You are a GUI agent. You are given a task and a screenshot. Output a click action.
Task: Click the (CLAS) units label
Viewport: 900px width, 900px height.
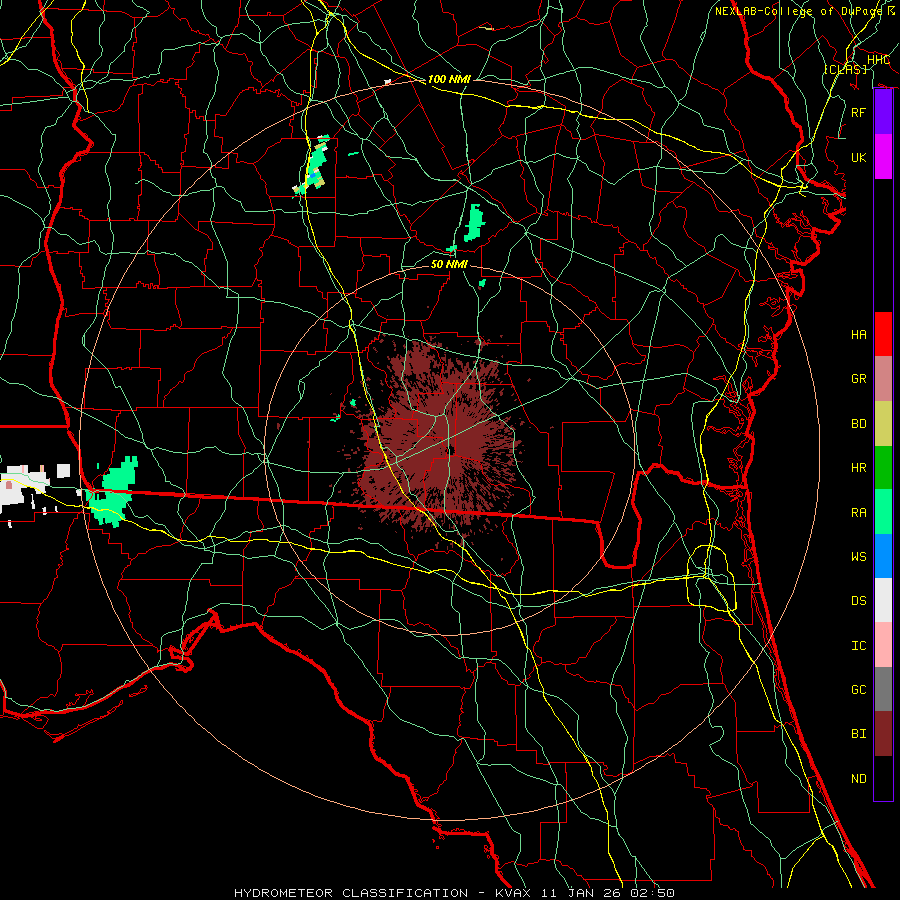pos(845,69)
